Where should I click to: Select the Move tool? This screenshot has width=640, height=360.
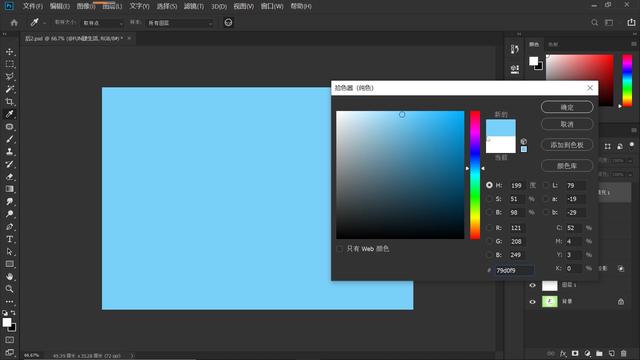click(9, 52)
